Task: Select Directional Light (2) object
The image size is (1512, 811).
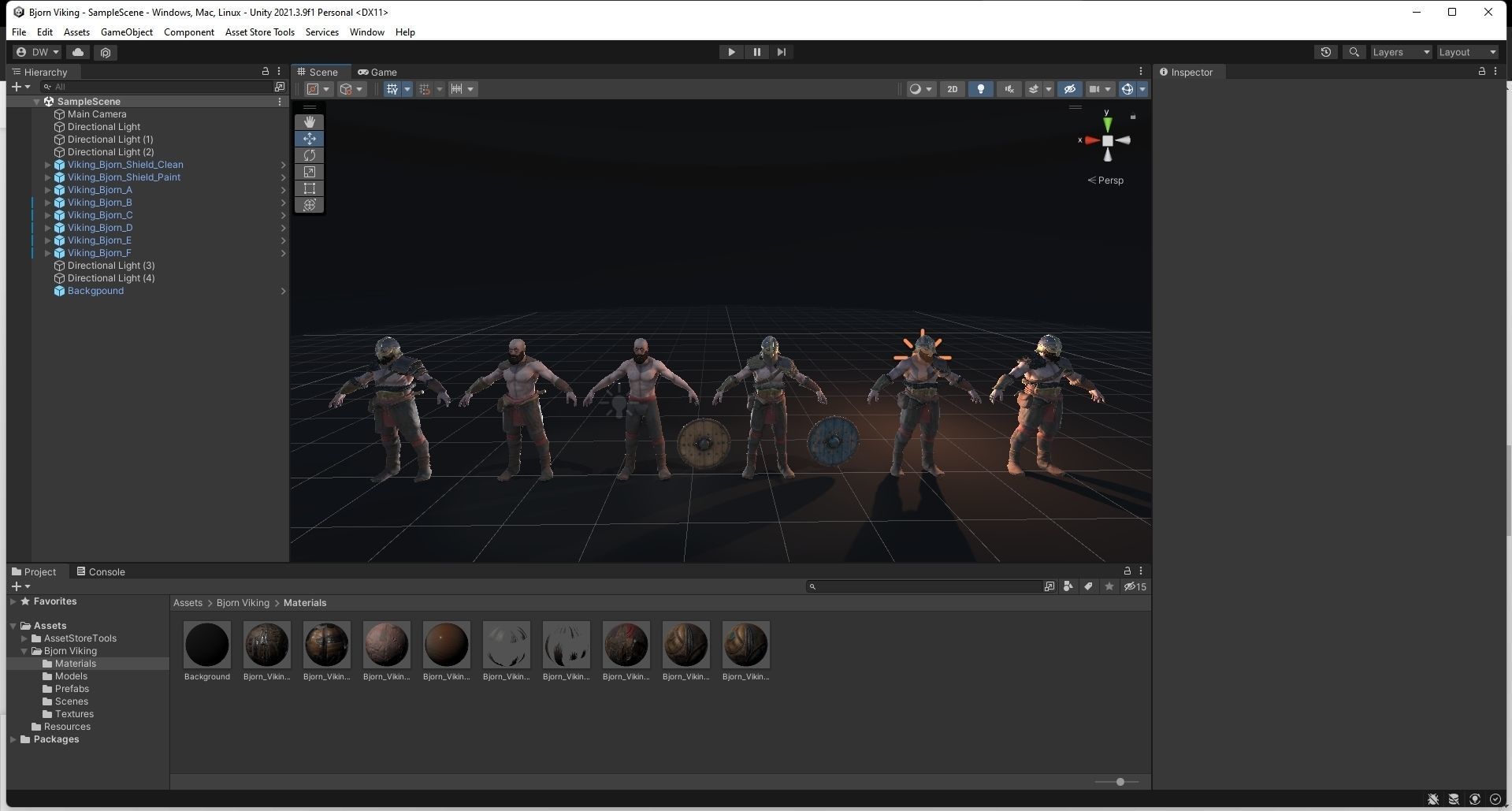Action: 111,152
